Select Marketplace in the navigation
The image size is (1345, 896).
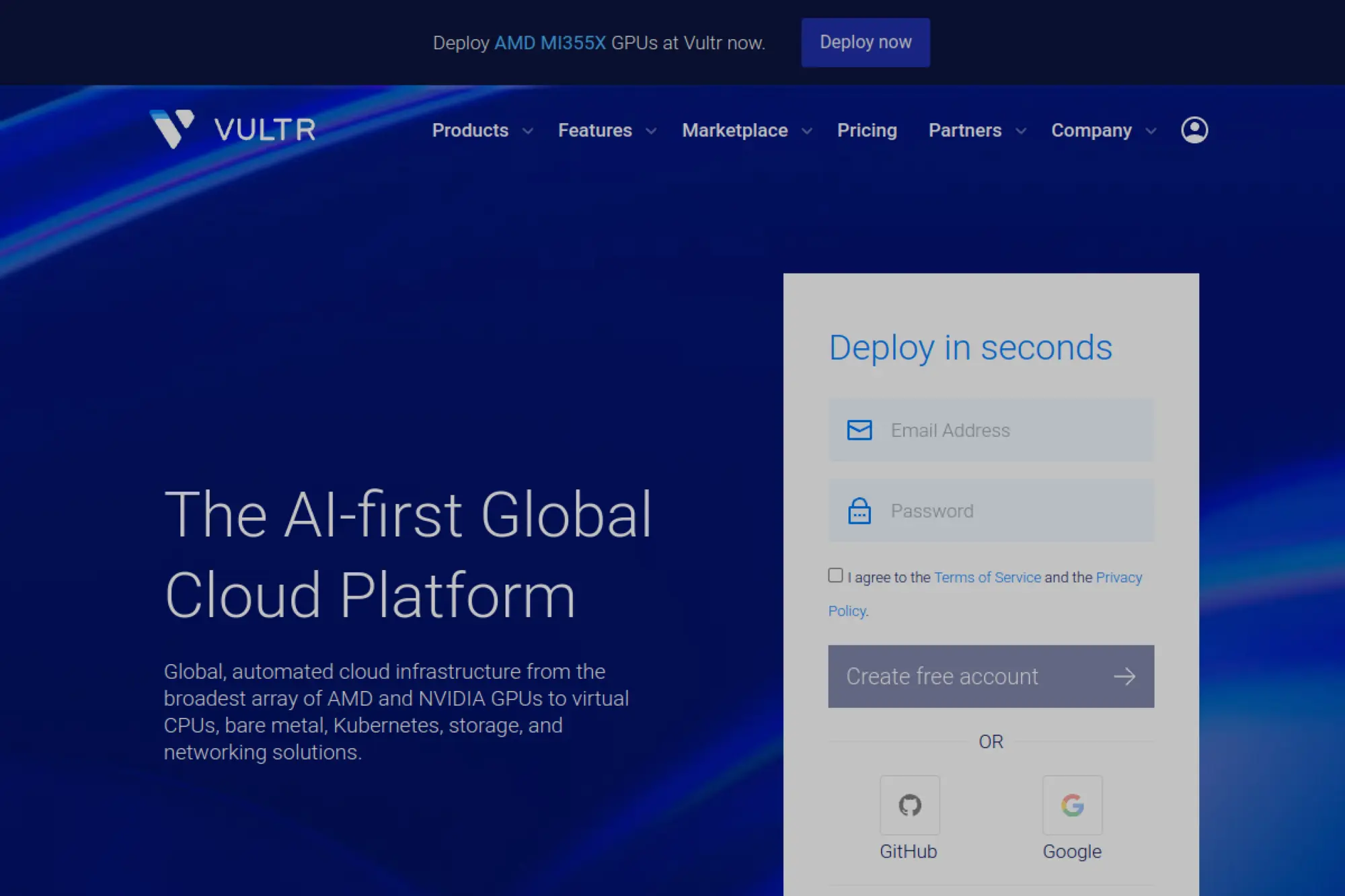tap(734, 130)
